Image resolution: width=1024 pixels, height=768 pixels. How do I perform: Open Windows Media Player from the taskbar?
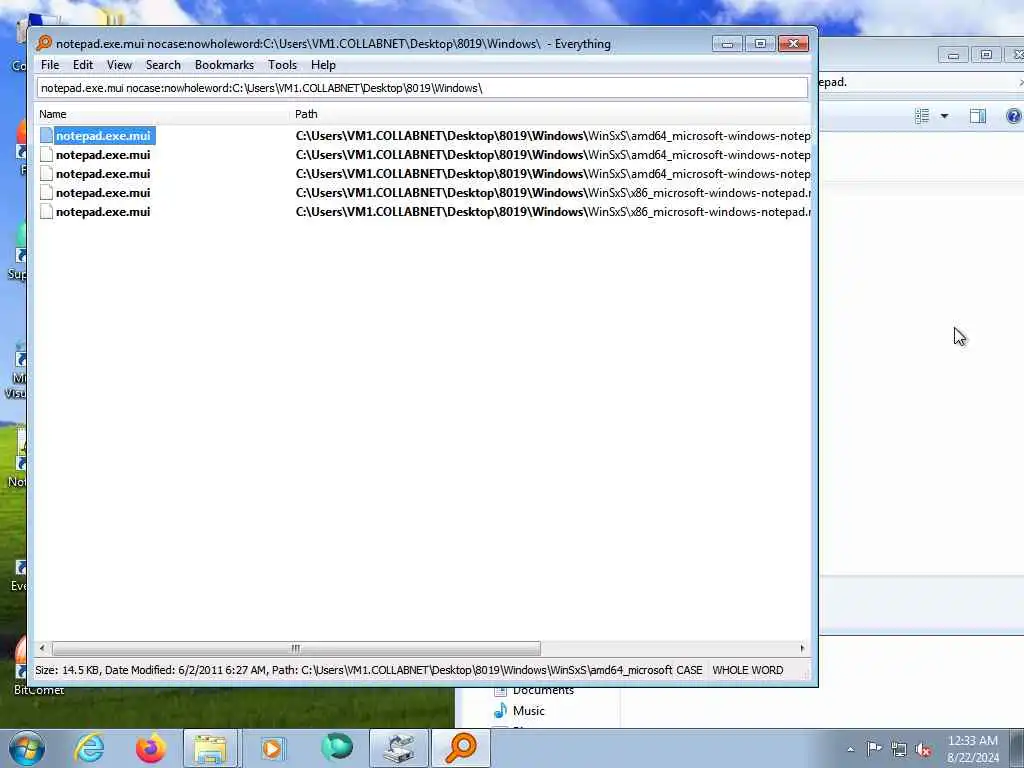click(272, 748)
